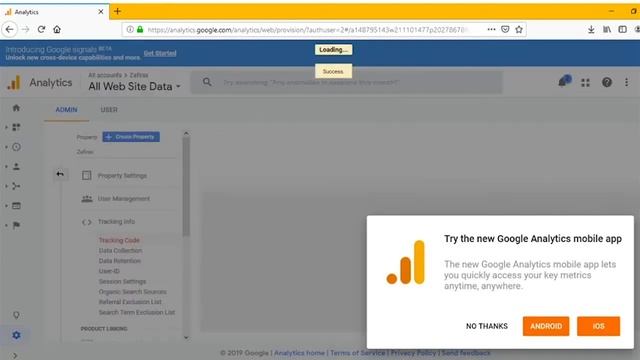Select Data Collection
This screenshot has height=360, width=640.
(120, 251)
